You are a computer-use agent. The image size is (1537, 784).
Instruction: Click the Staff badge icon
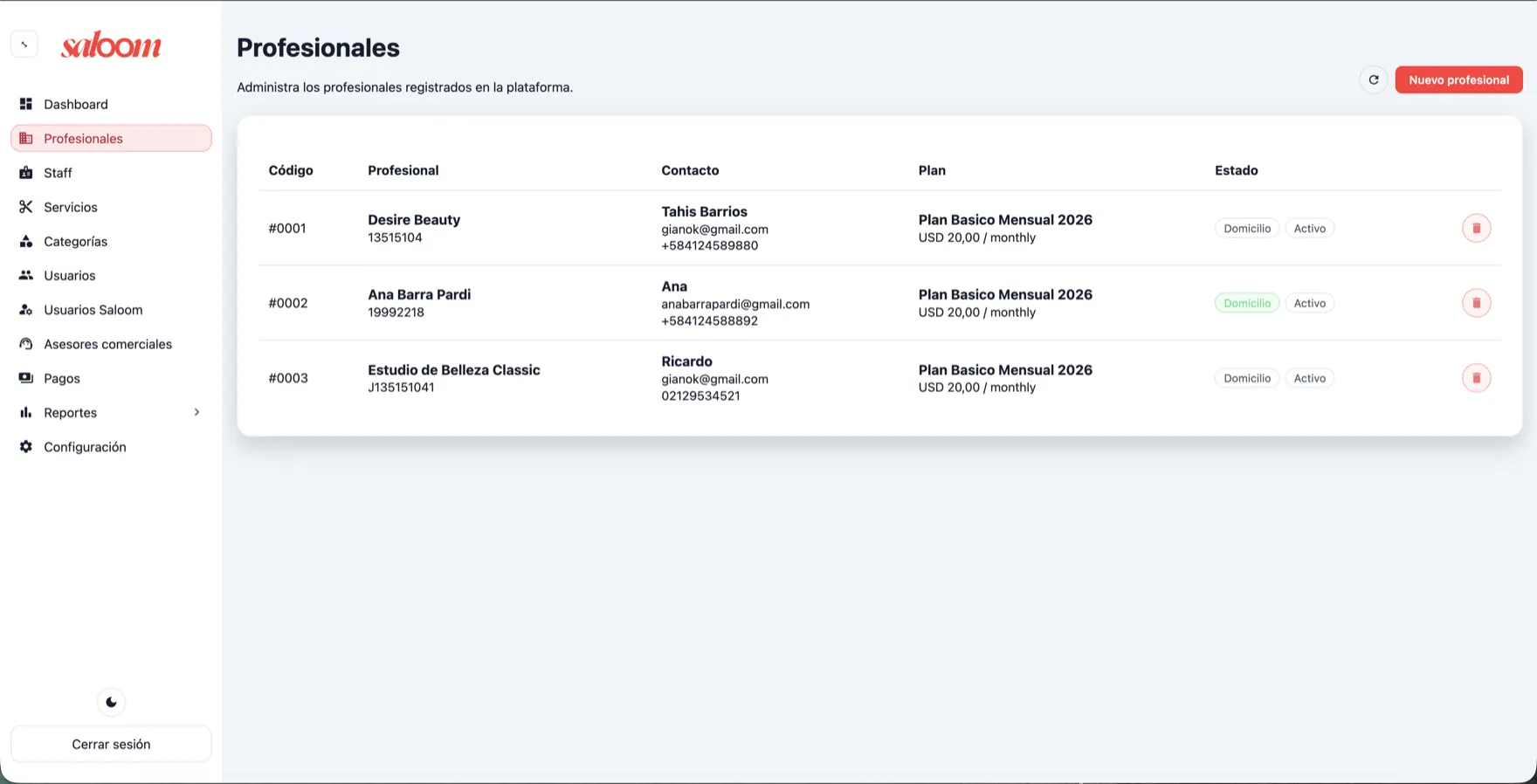point(26,173)
